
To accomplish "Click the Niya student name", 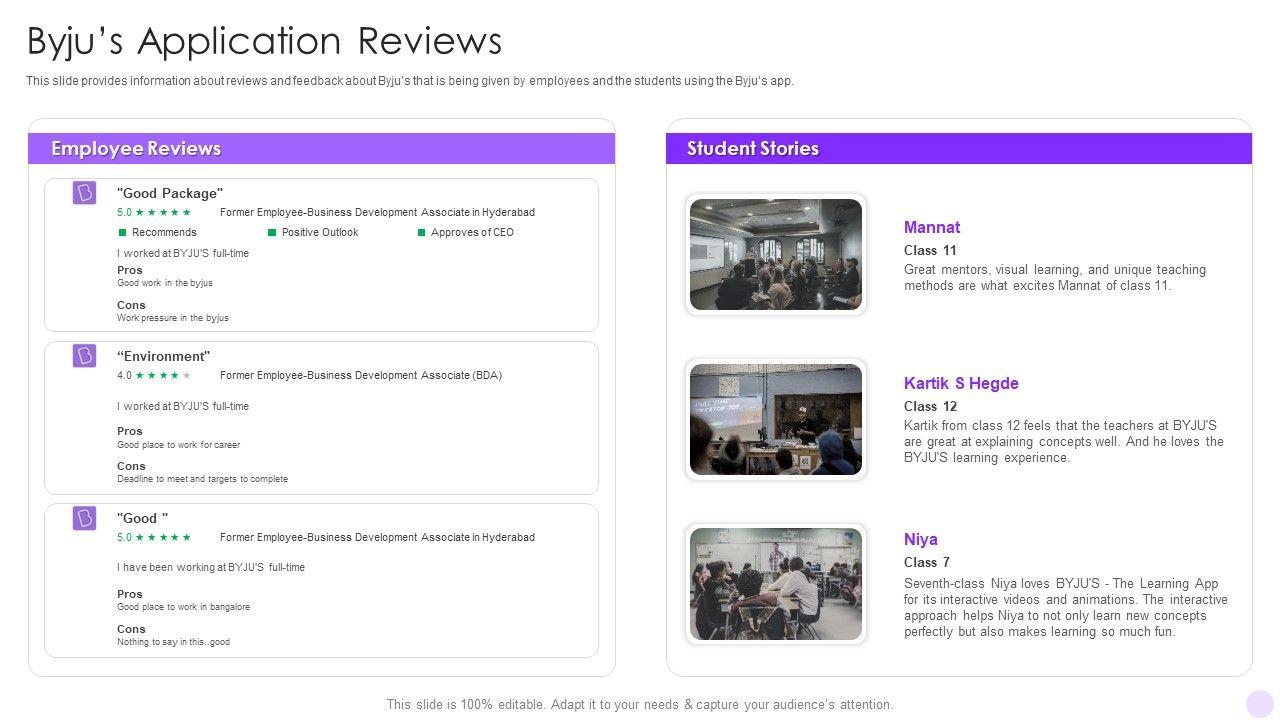I will tap(920, 539).
